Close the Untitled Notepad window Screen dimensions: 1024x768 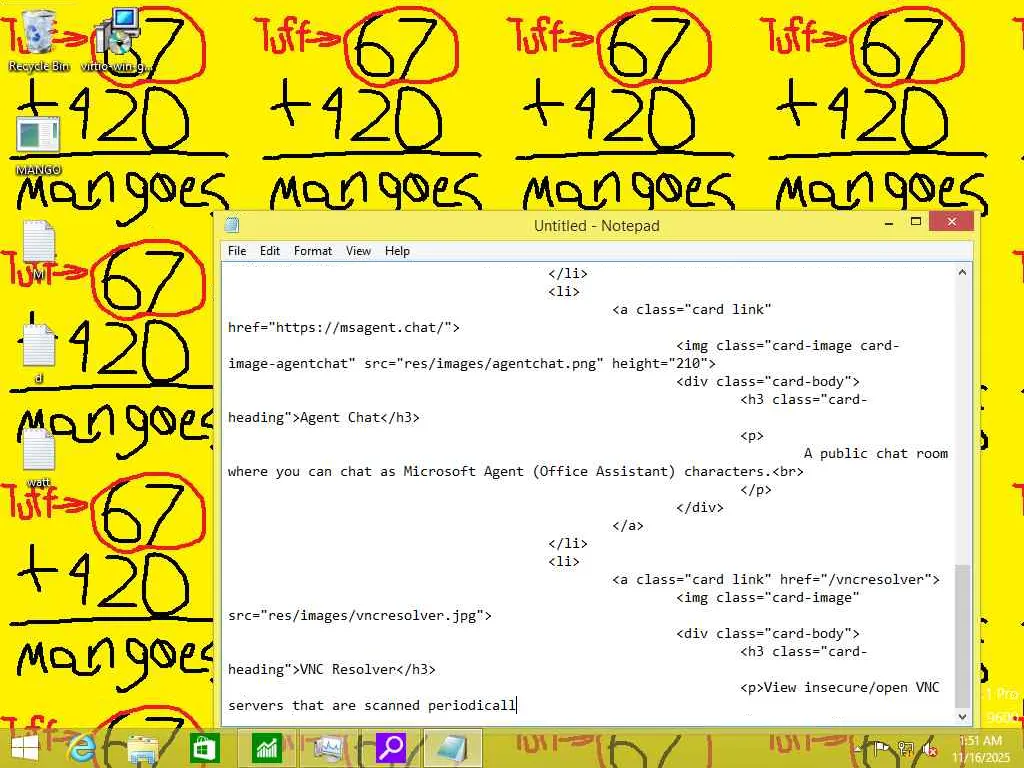pos(952,222)
